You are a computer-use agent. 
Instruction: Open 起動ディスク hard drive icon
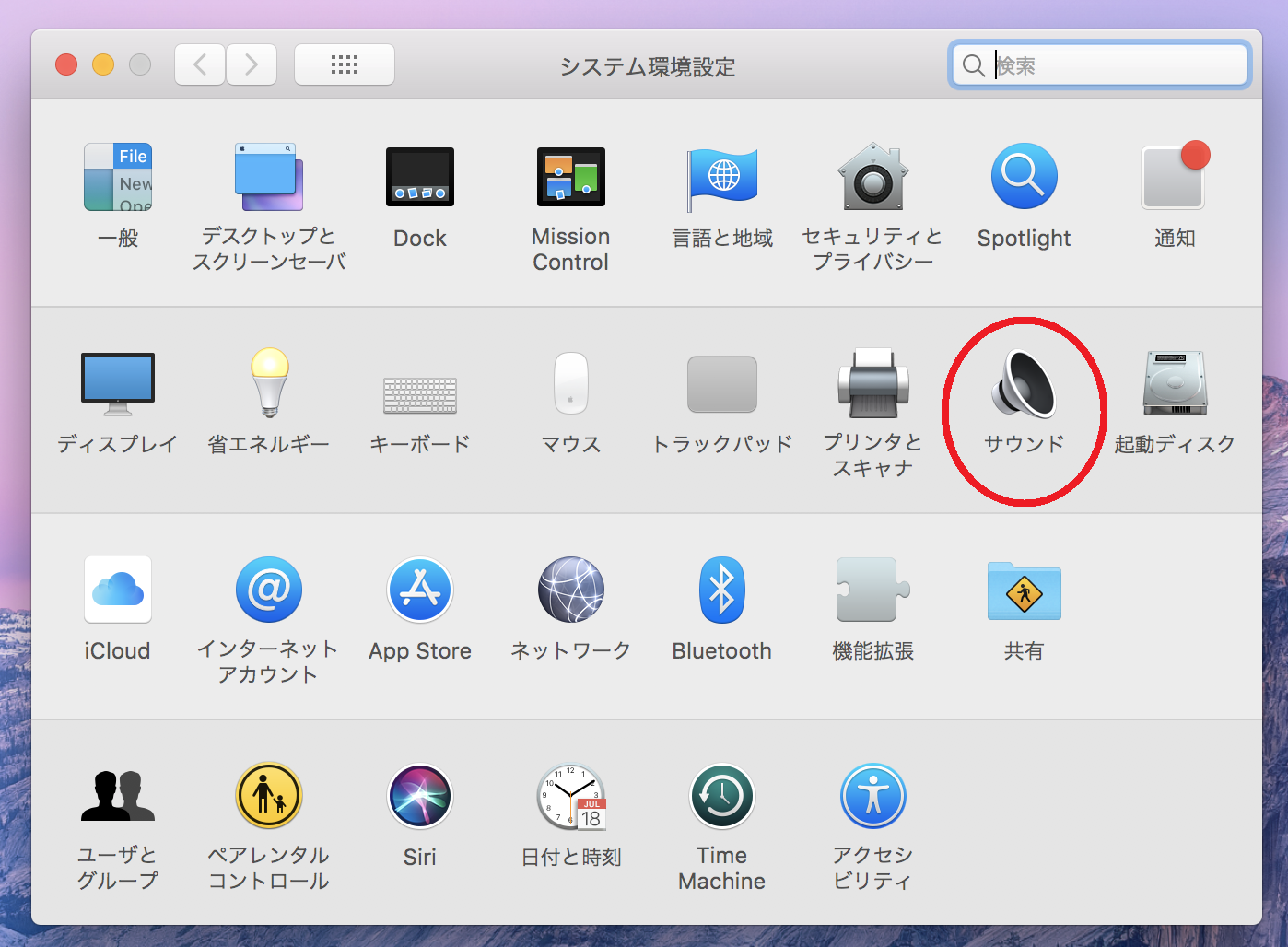point(1176,383)
